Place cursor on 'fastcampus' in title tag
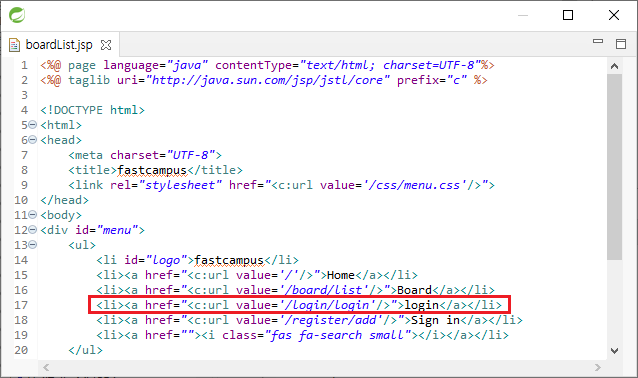This screenshot has height=378, width=638. coord(152,170)
